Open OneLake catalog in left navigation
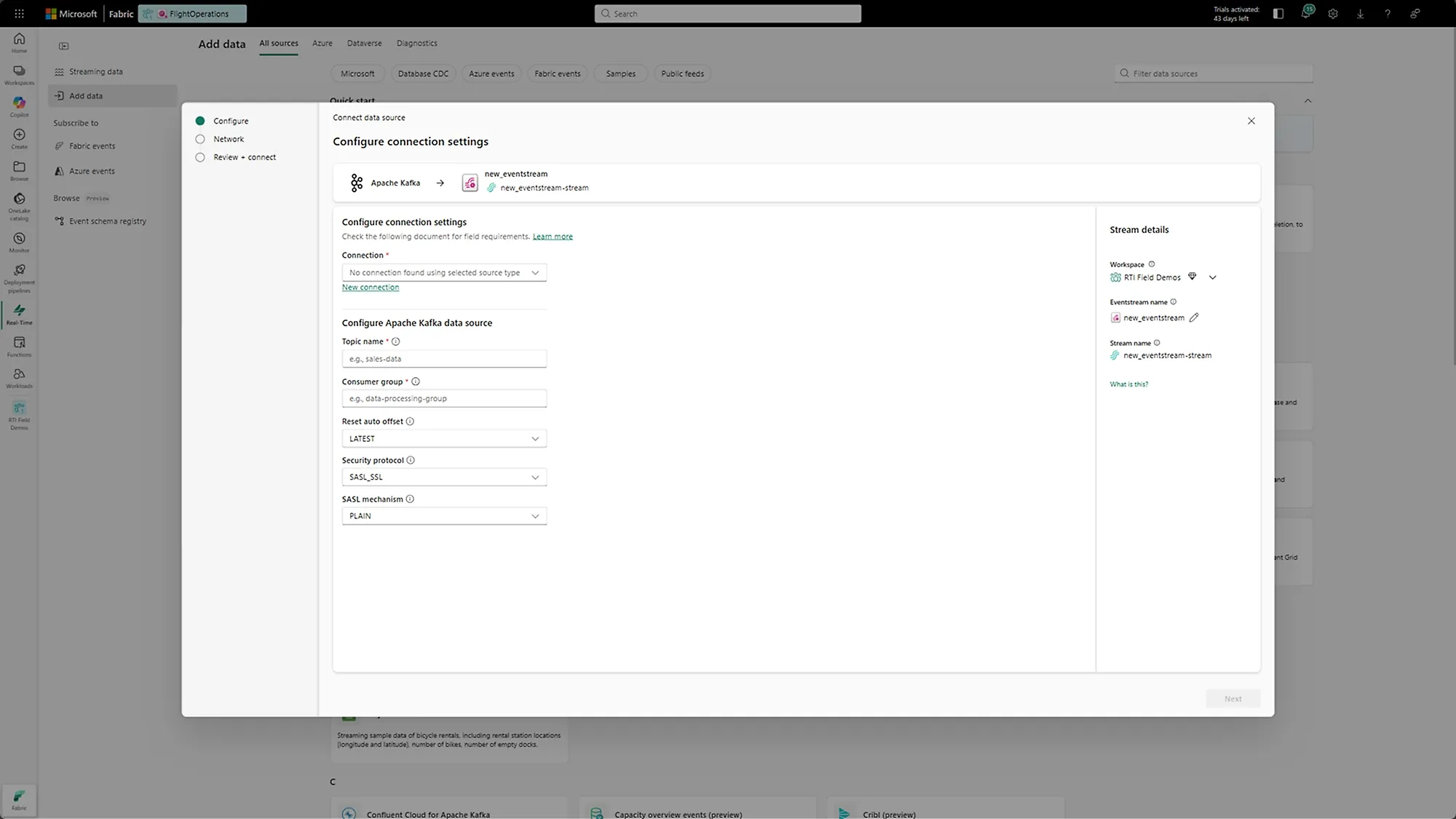 tap(19, 207)
